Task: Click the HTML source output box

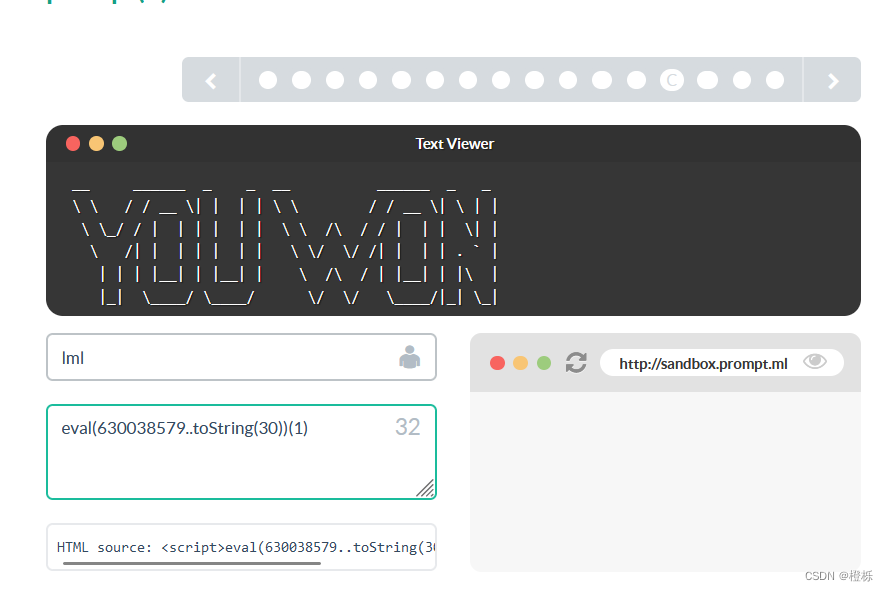Action: [x=241, y=547]
